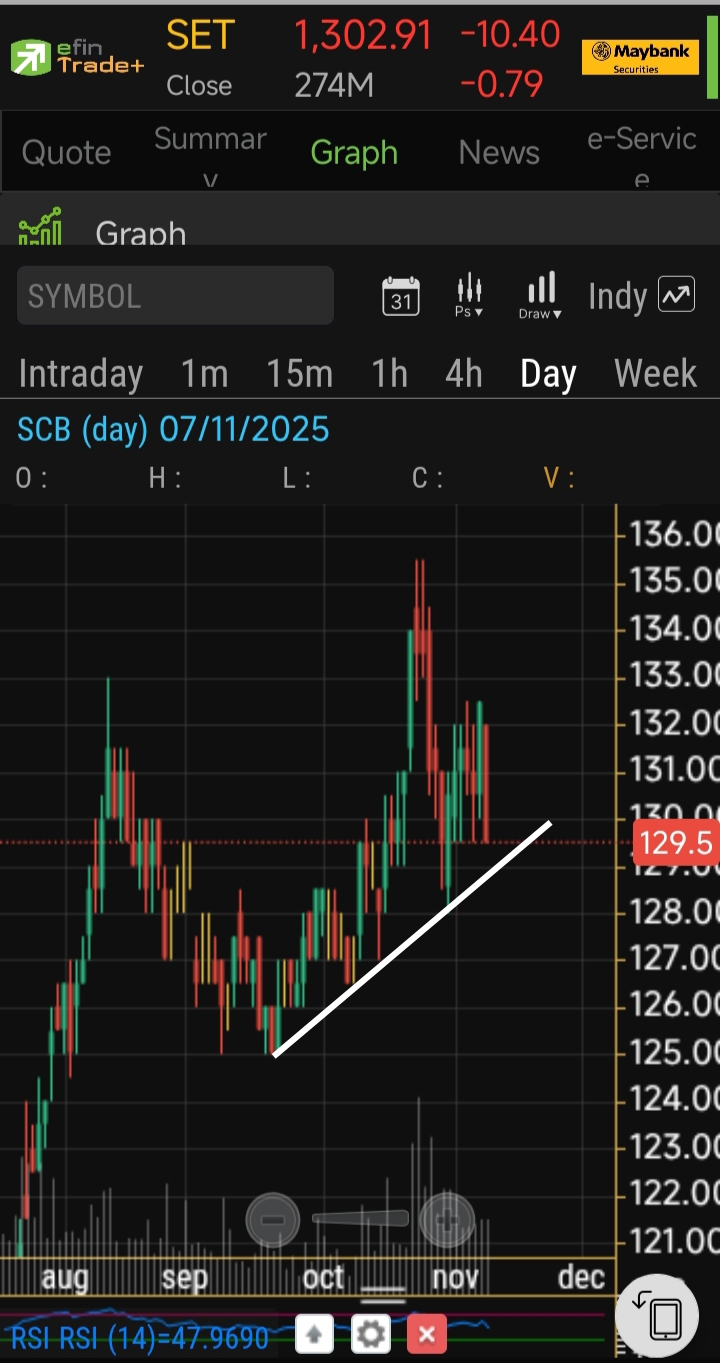This screenshot has height=1363, width=720.
Task: Open the News tab
Action: pos(499,152)
